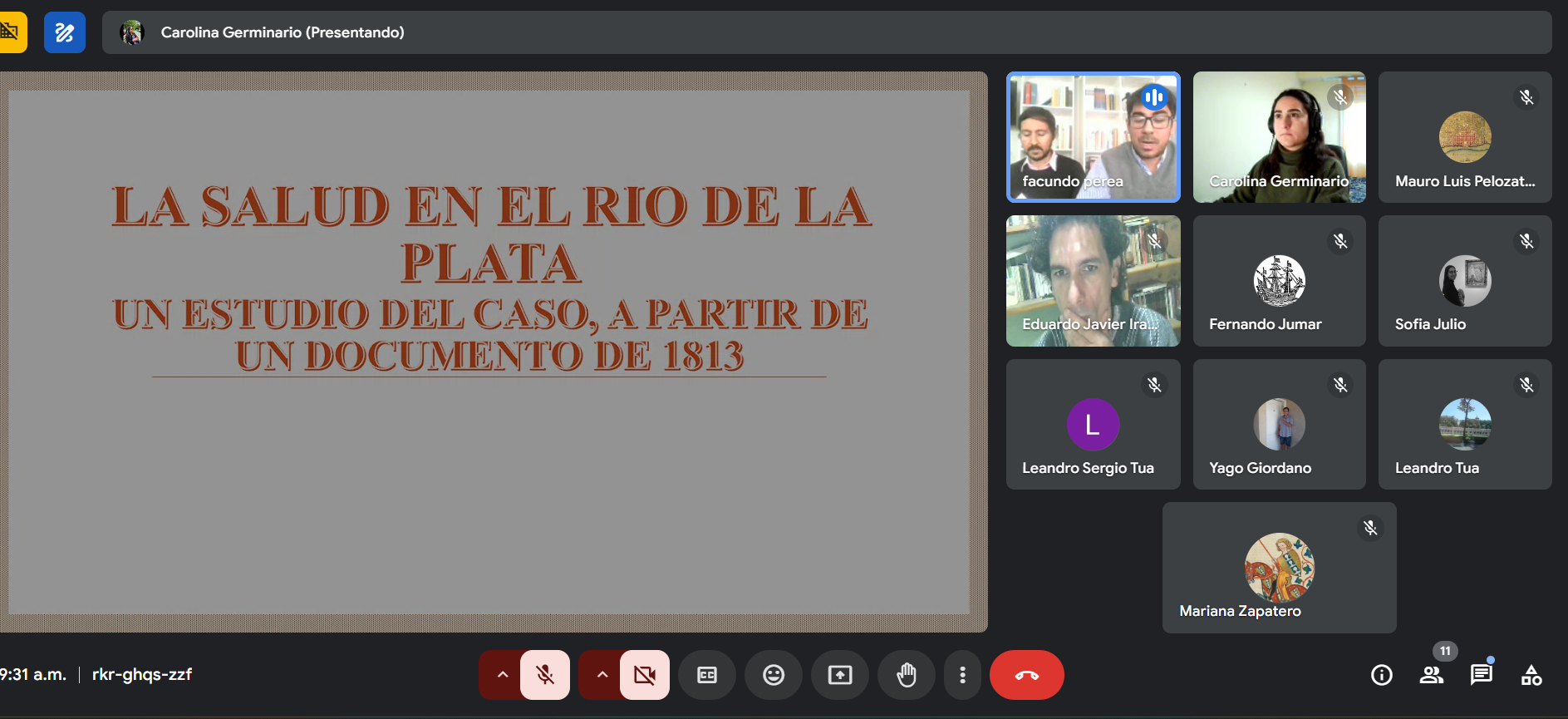
Task: Unmute the microphone
Action: (545, 675)
